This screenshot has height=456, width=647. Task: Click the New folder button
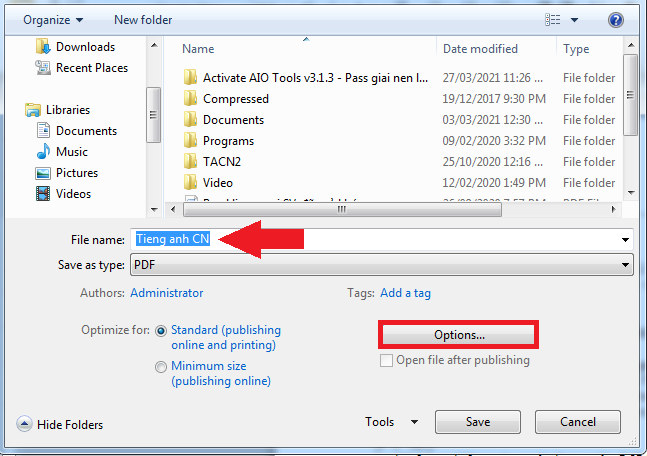pyautogui.click(x=143, y=20)
